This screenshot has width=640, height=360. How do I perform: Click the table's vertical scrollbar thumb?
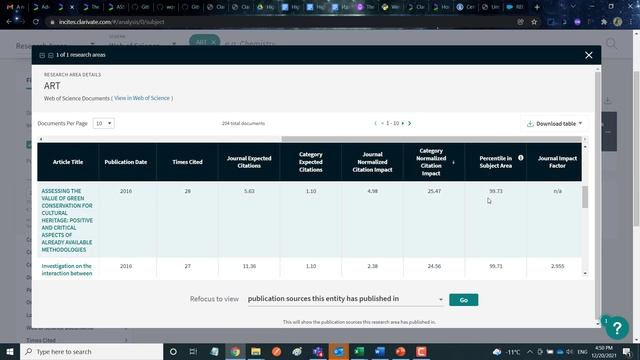[x=585, y=197]
